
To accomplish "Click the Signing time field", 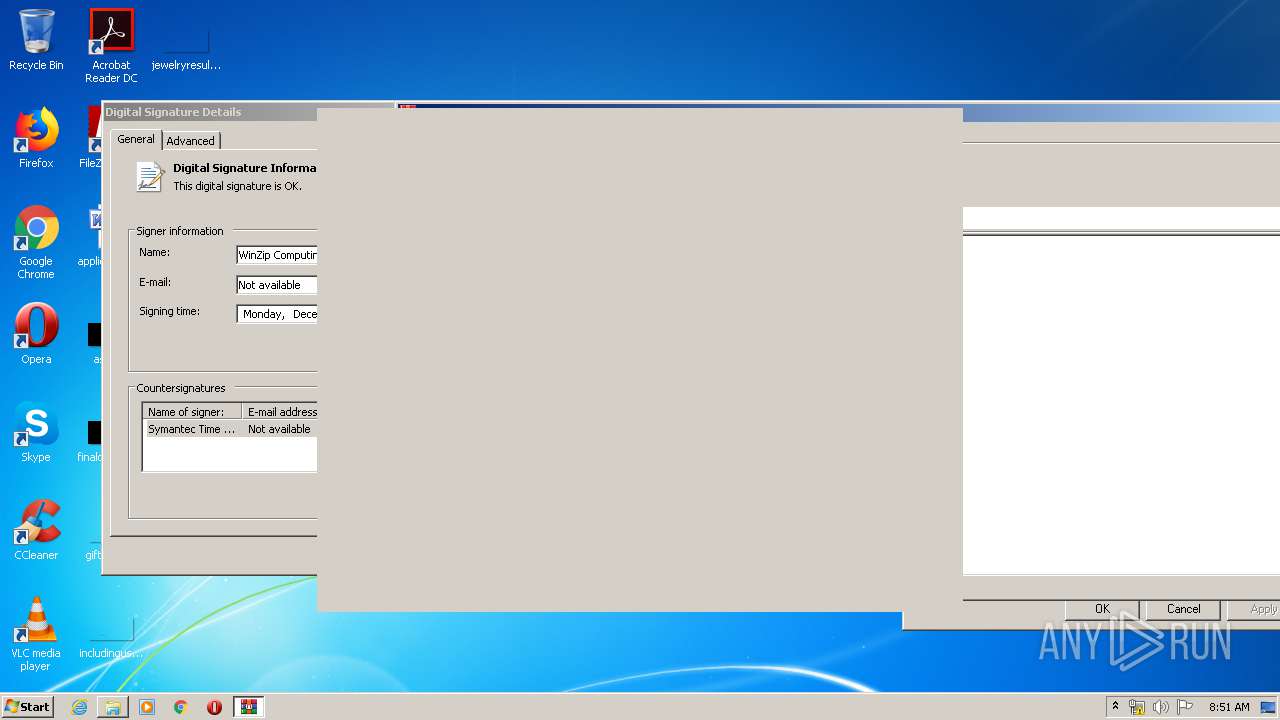I will (277, 314).
